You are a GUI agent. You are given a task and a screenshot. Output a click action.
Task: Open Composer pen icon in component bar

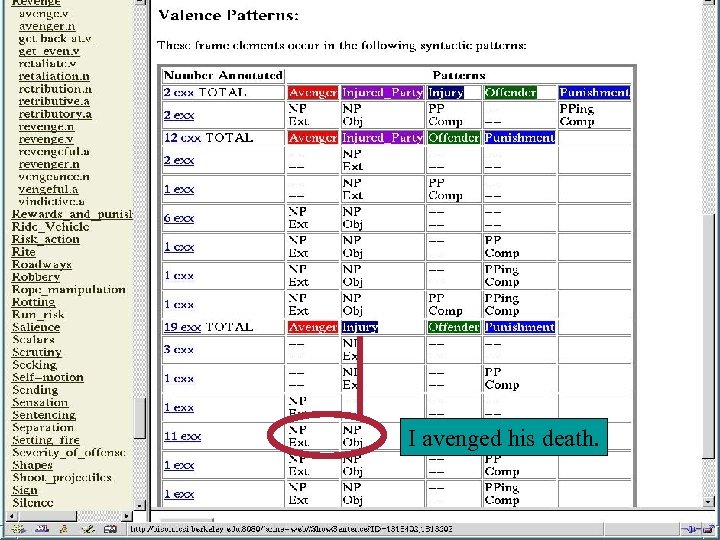pyautogui.click(x=87, y=529)
